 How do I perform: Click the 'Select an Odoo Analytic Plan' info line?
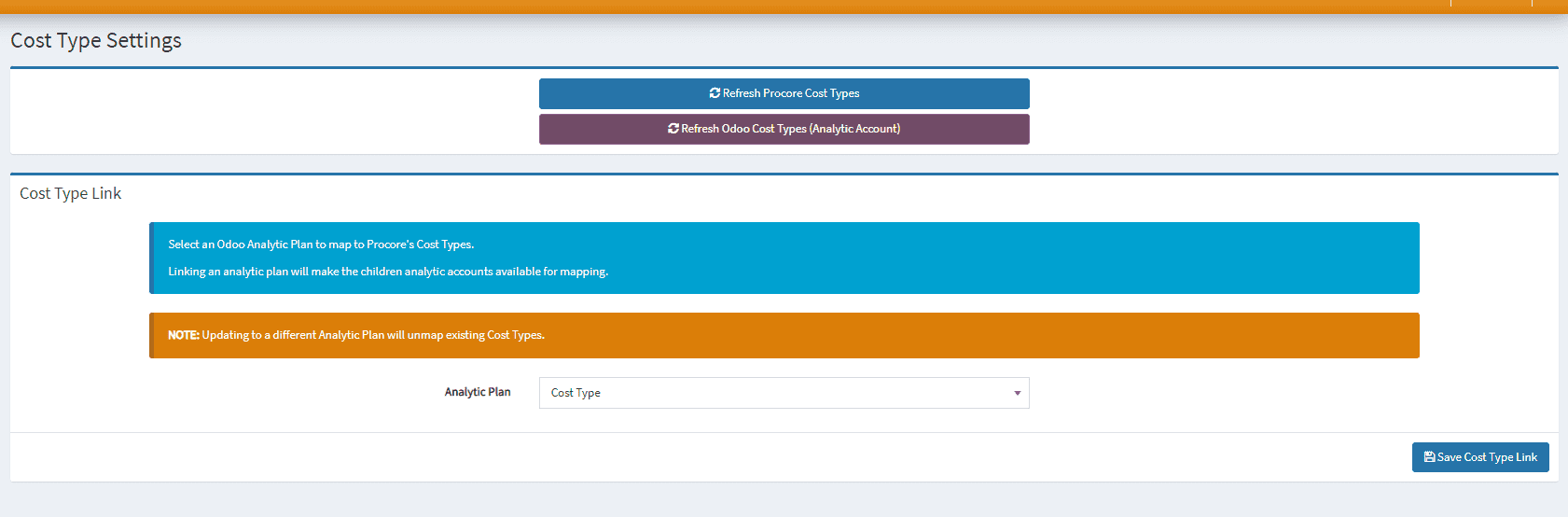pyautogui.click(x=321, y=245)
